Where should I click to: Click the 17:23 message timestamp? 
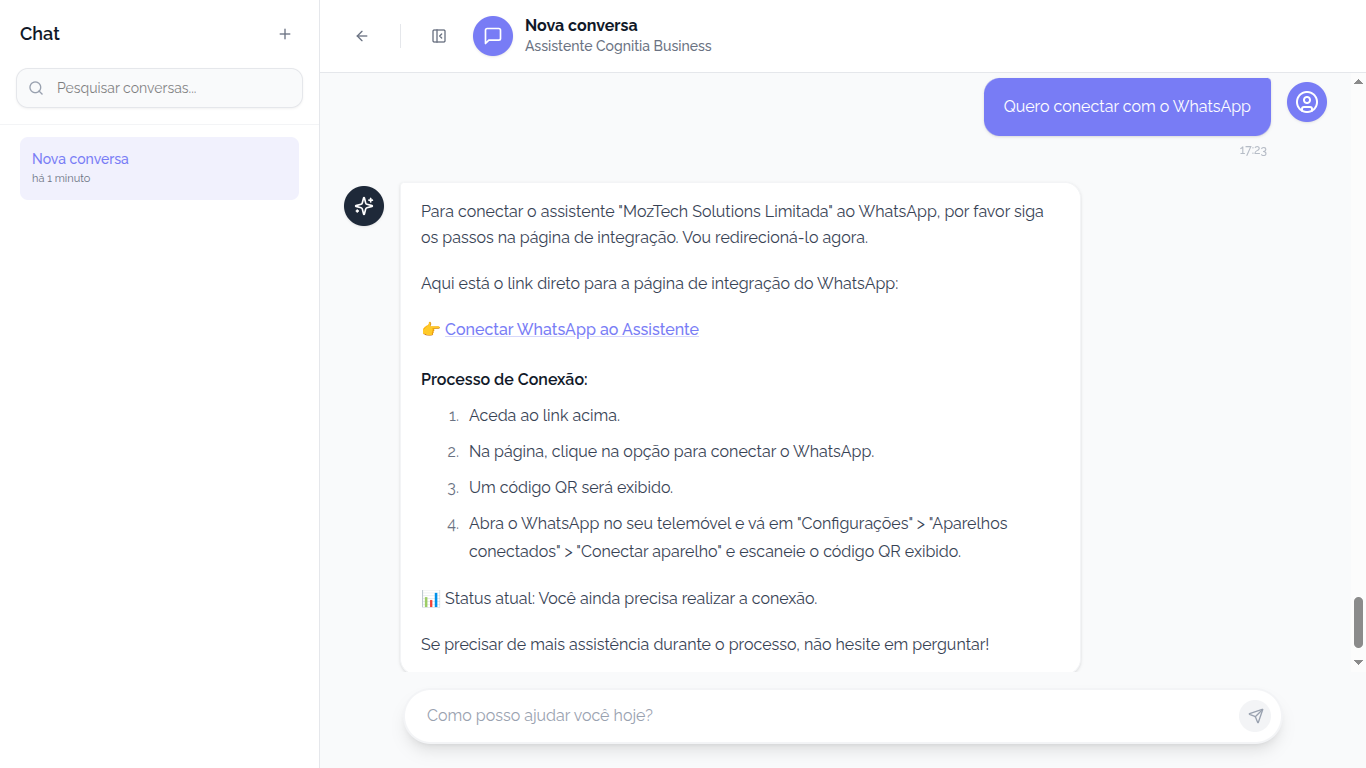pyautogui.click(x=1253, y=151)
